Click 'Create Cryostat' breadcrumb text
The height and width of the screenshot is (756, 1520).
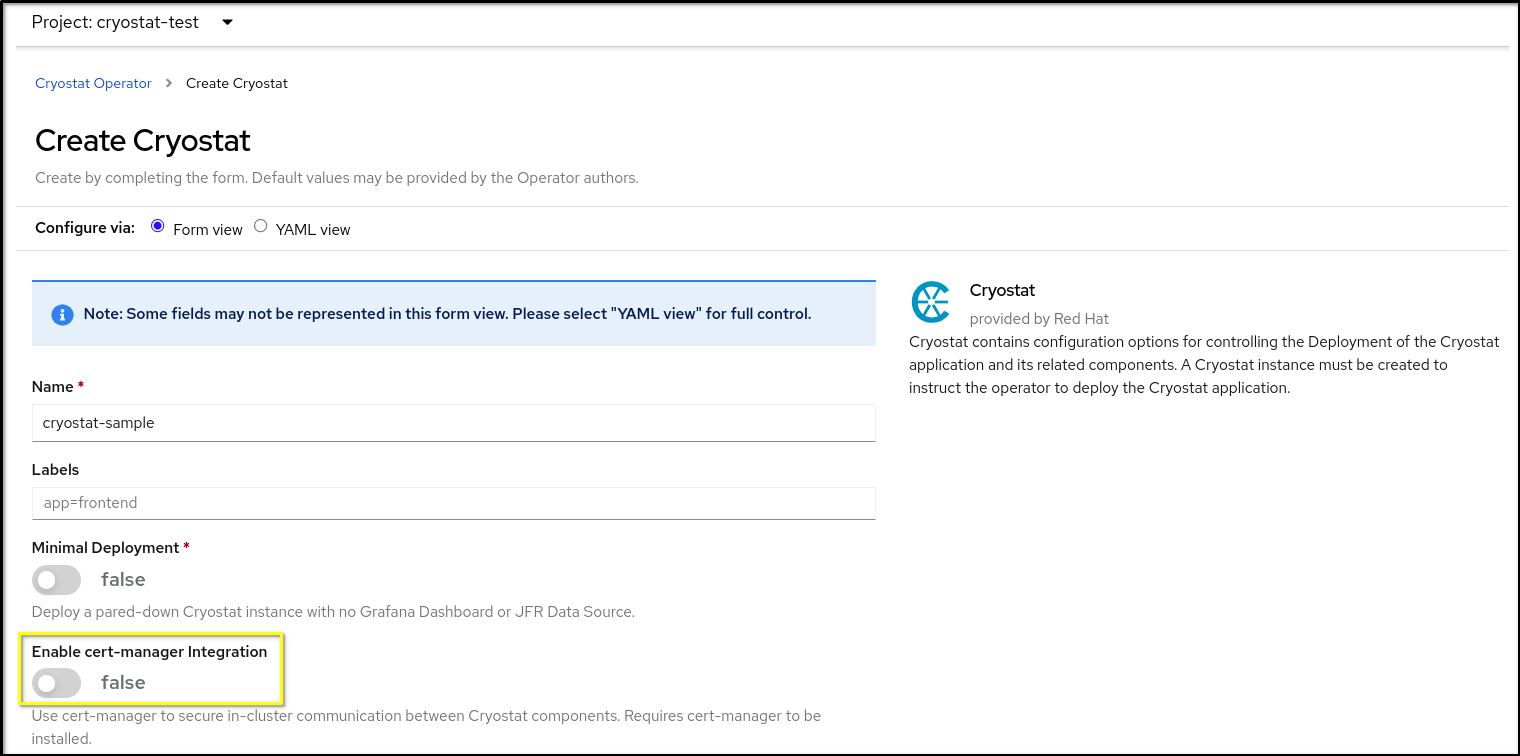click(x=237, y=83)
